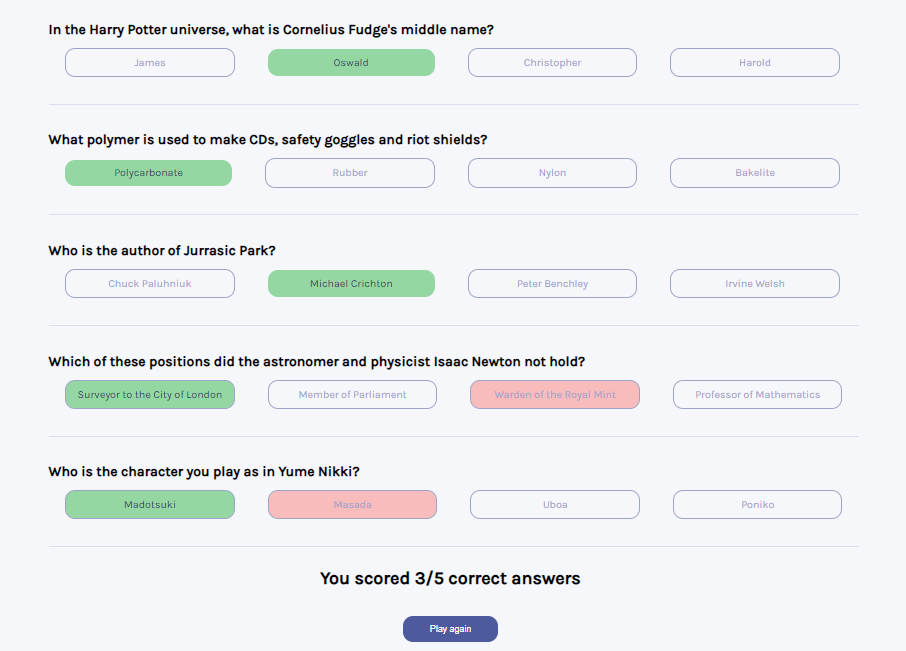This screenshot has width=906, height=651.
Task: Select the Madotsuki answer
Action: pos(150,504)
